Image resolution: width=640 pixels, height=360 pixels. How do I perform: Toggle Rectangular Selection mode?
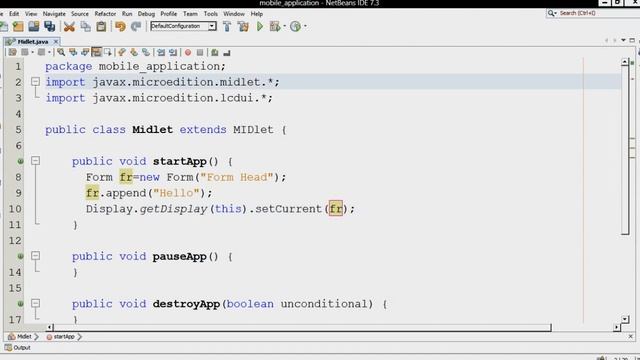tap(108, 52)
